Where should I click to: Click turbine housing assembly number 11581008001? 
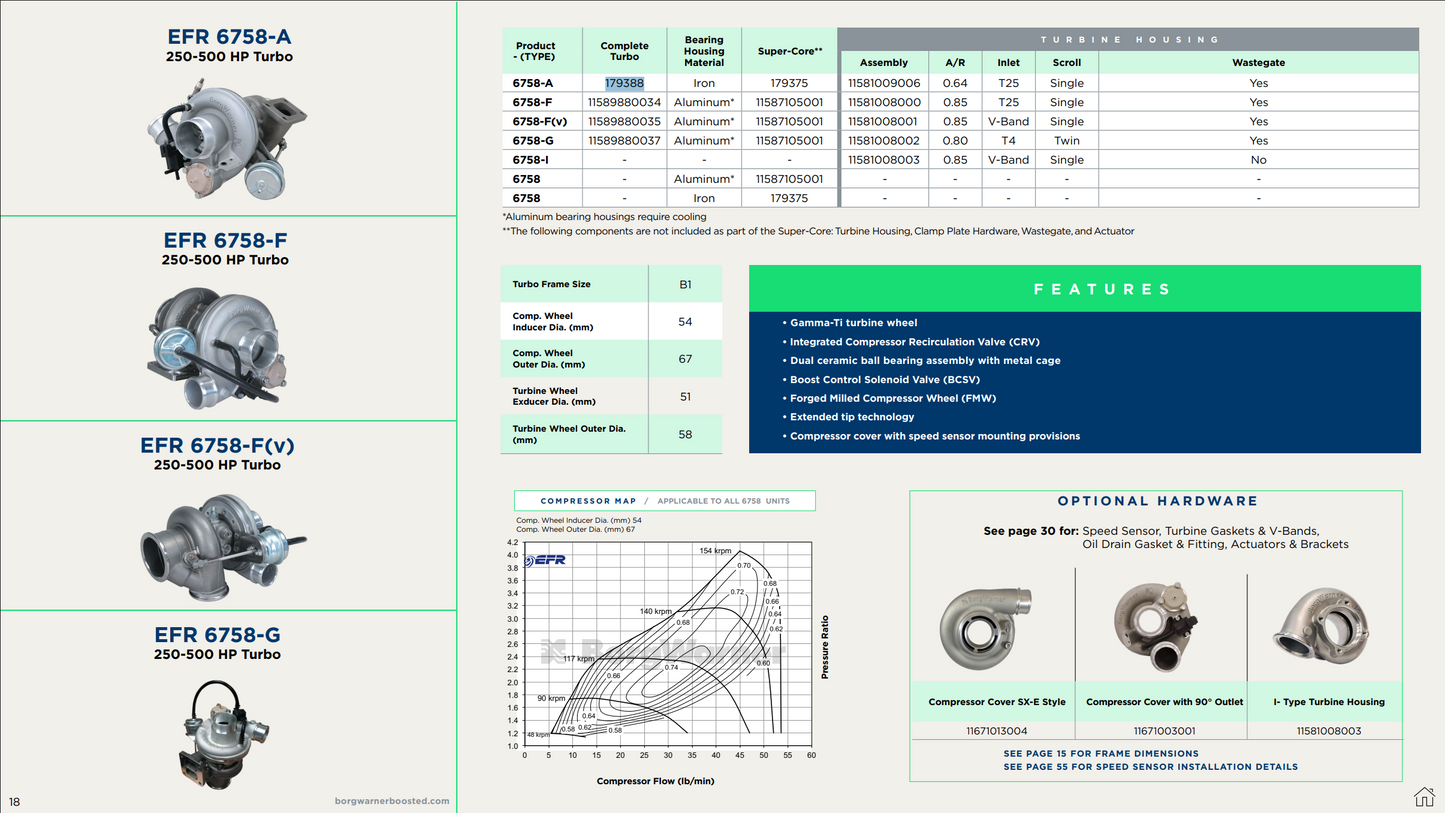click(x=884, y=121)
